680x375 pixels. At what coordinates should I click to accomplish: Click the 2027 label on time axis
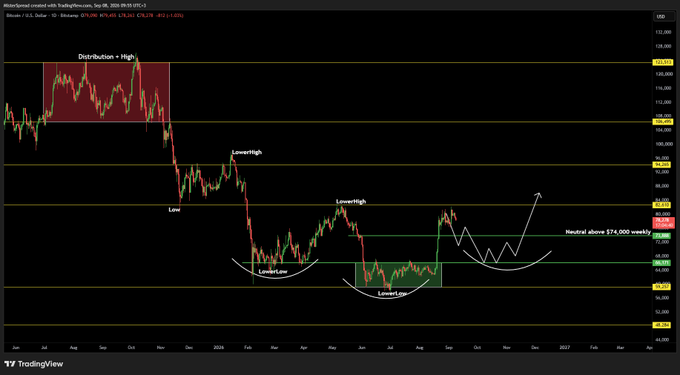tap(564, 348)
